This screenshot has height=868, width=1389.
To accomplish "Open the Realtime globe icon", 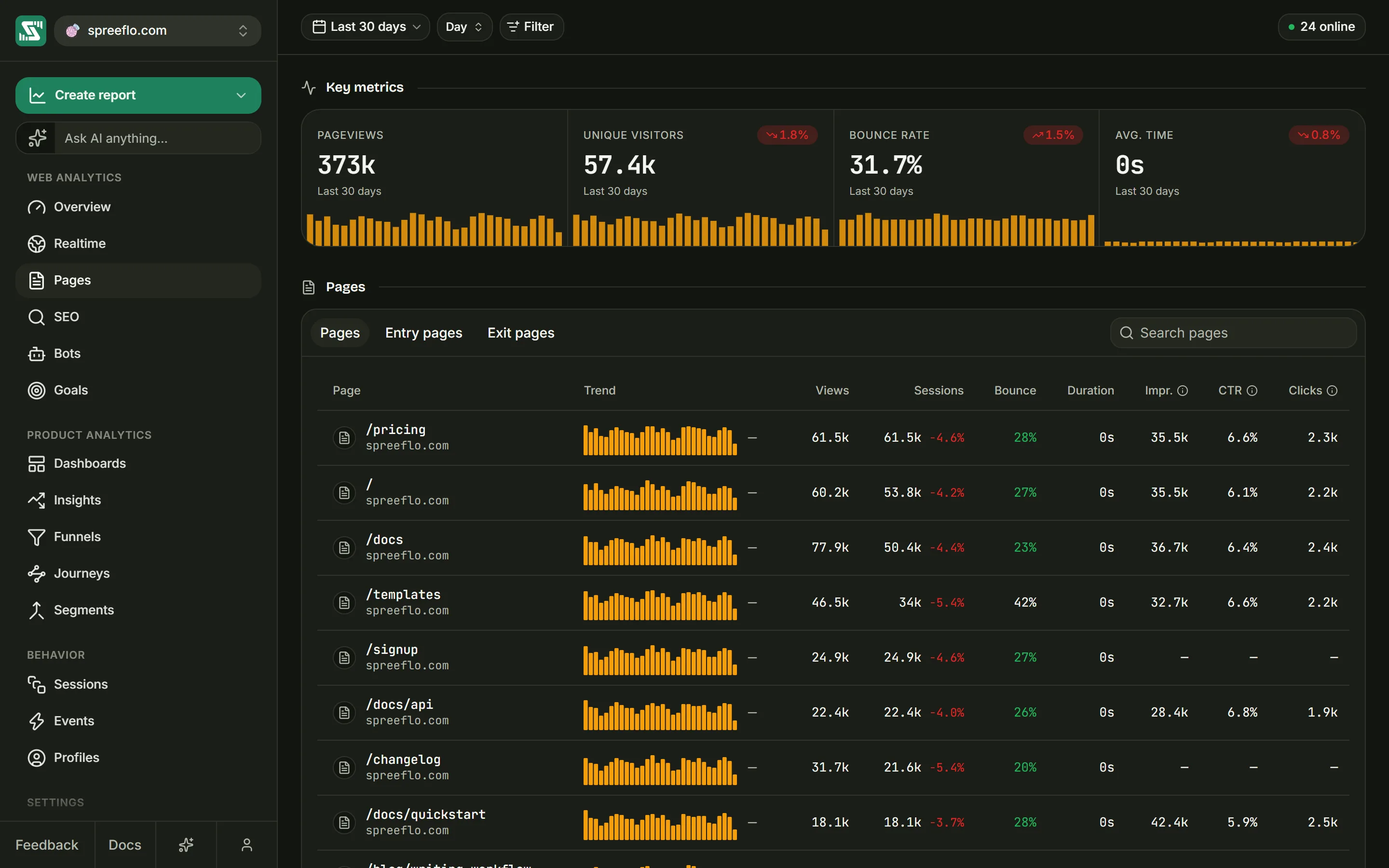I will pos(37,244).
